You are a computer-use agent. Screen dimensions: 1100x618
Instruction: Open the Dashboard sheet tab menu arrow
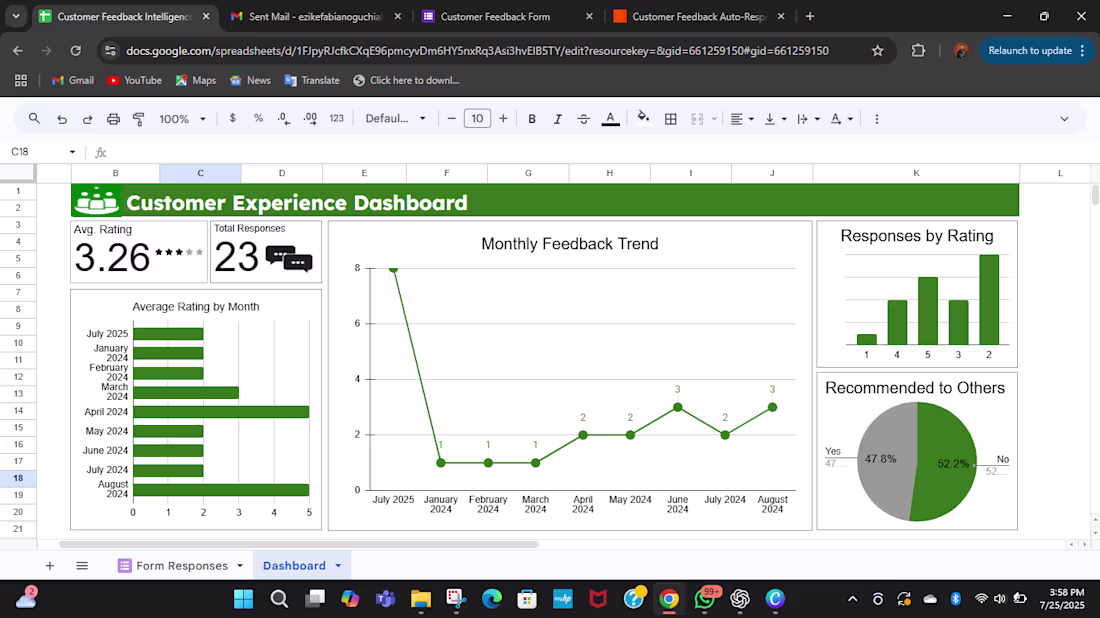point(338,566)
